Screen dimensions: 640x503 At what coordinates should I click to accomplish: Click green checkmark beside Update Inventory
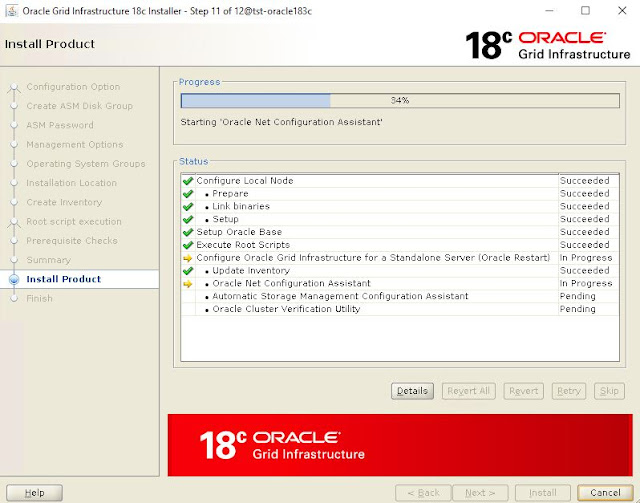(188, 271)
